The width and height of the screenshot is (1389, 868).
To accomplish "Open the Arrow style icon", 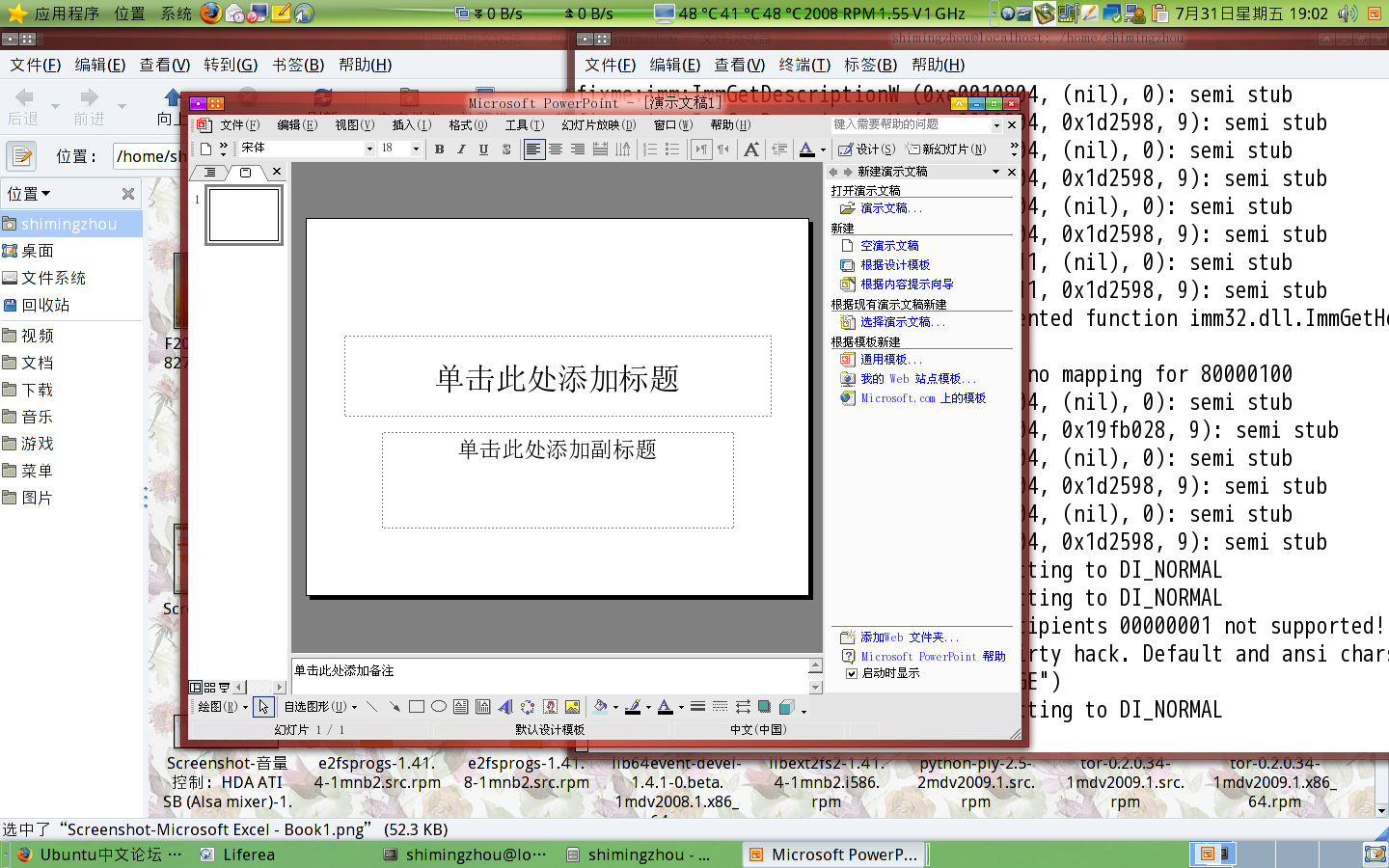I will click(743, 706).
